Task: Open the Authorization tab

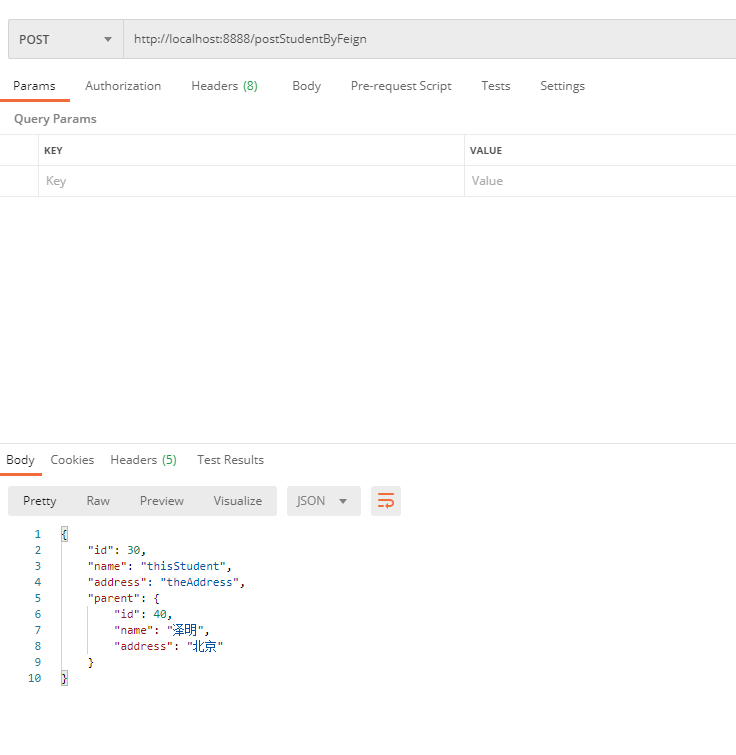Action: 123,86
